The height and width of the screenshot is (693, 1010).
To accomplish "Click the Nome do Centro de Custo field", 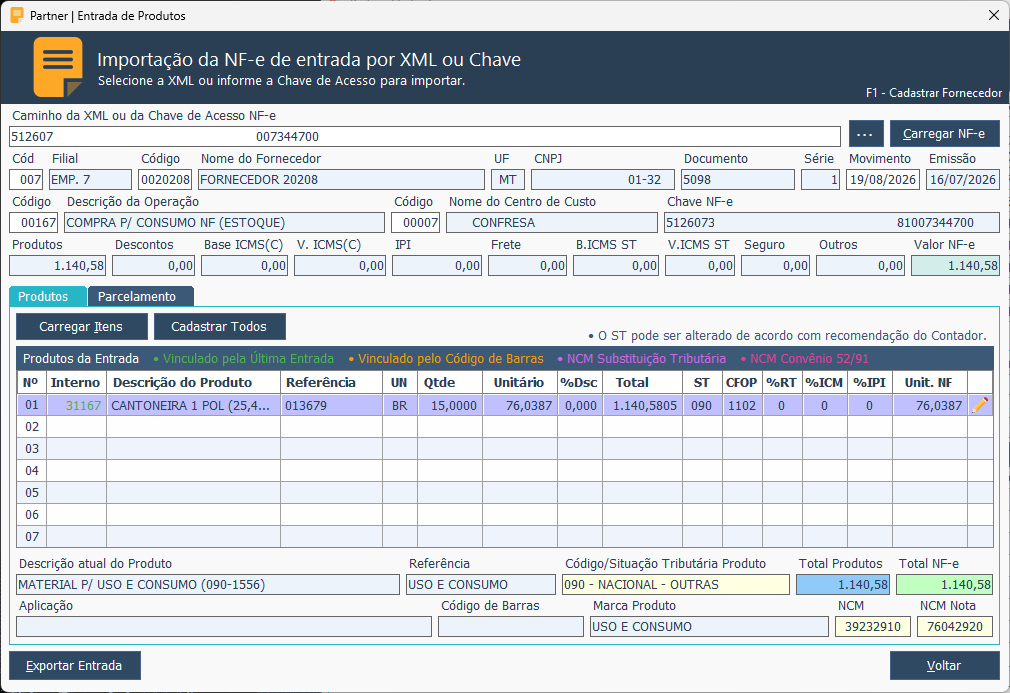I will (x=551, y=223).
